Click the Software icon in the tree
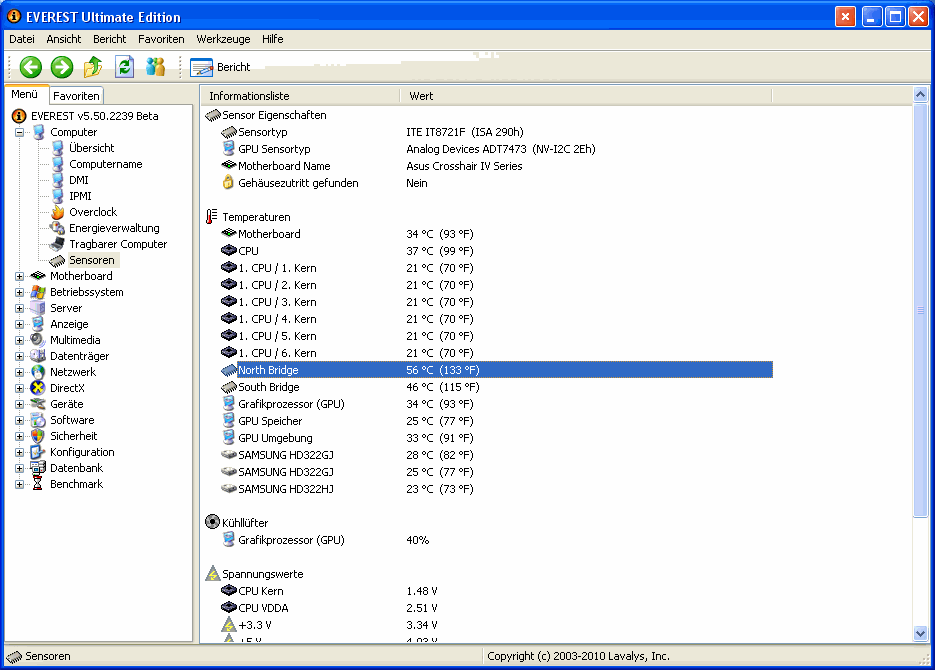Viewport: 935px width, 670px height. (x=38, y=420)
